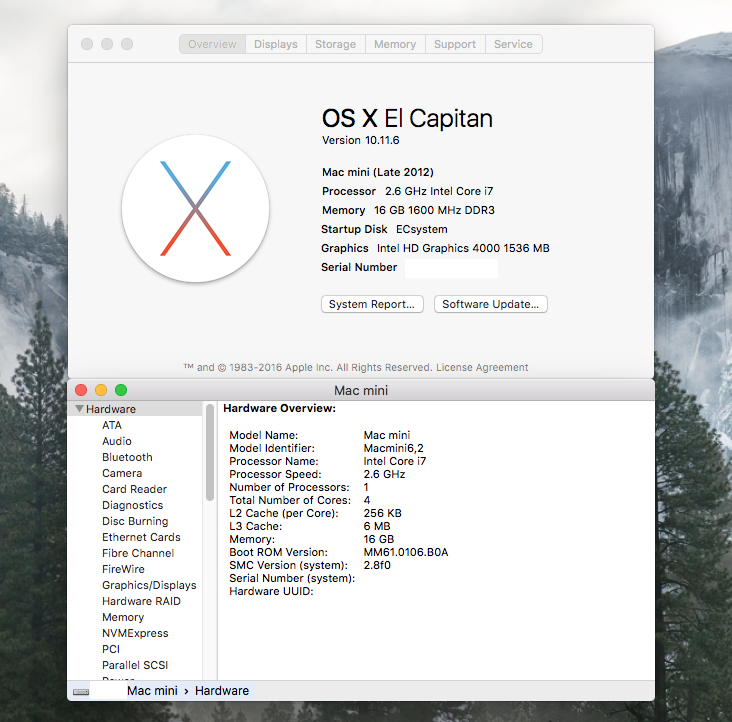Click the Intel Core i7 processor name value
The height and width of the screenshot is (722, 732).
pos(395,462)
